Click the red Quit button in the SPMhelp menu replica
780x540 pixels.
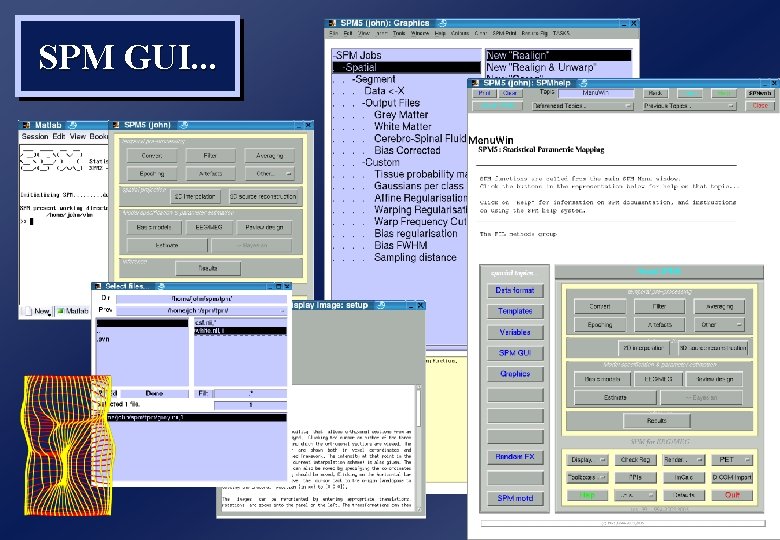732,495
